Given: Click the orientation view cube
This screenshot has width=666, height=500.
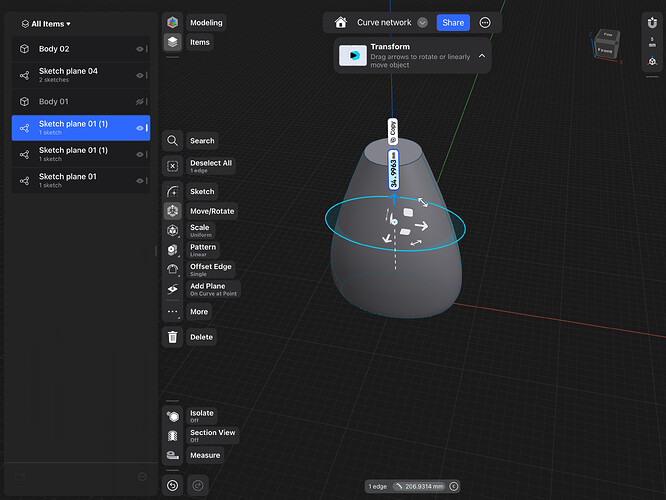Looking at the screenshot, I should (x=606, y=44).
